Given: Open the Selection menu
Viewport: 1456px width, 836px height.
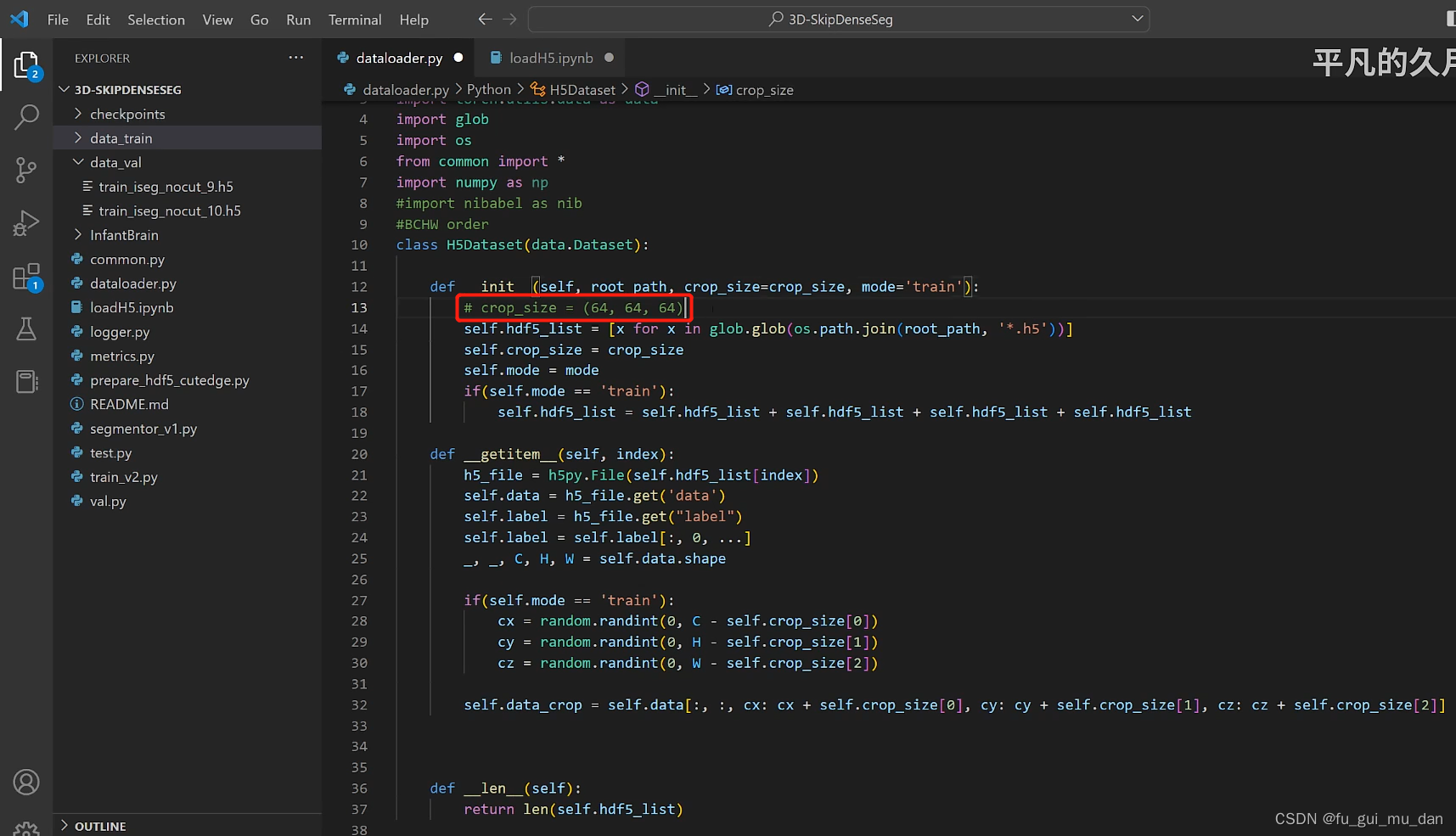Looking at the screenshot, I should (156, 20).
